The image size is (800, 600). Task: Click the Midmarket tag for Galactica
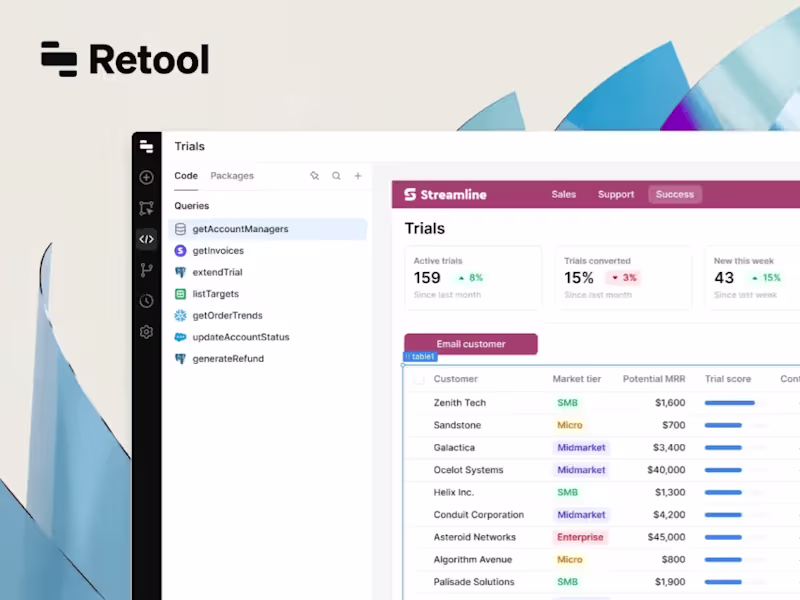click(x=581, y=448)
